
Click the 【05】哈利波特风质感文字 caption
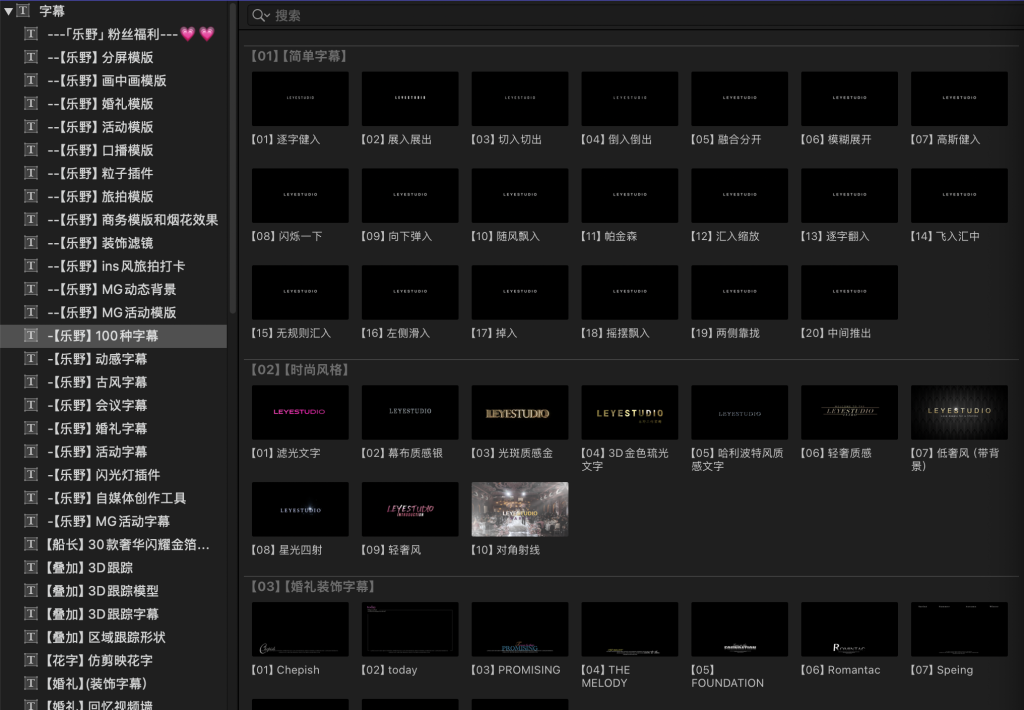coord(737,459)
